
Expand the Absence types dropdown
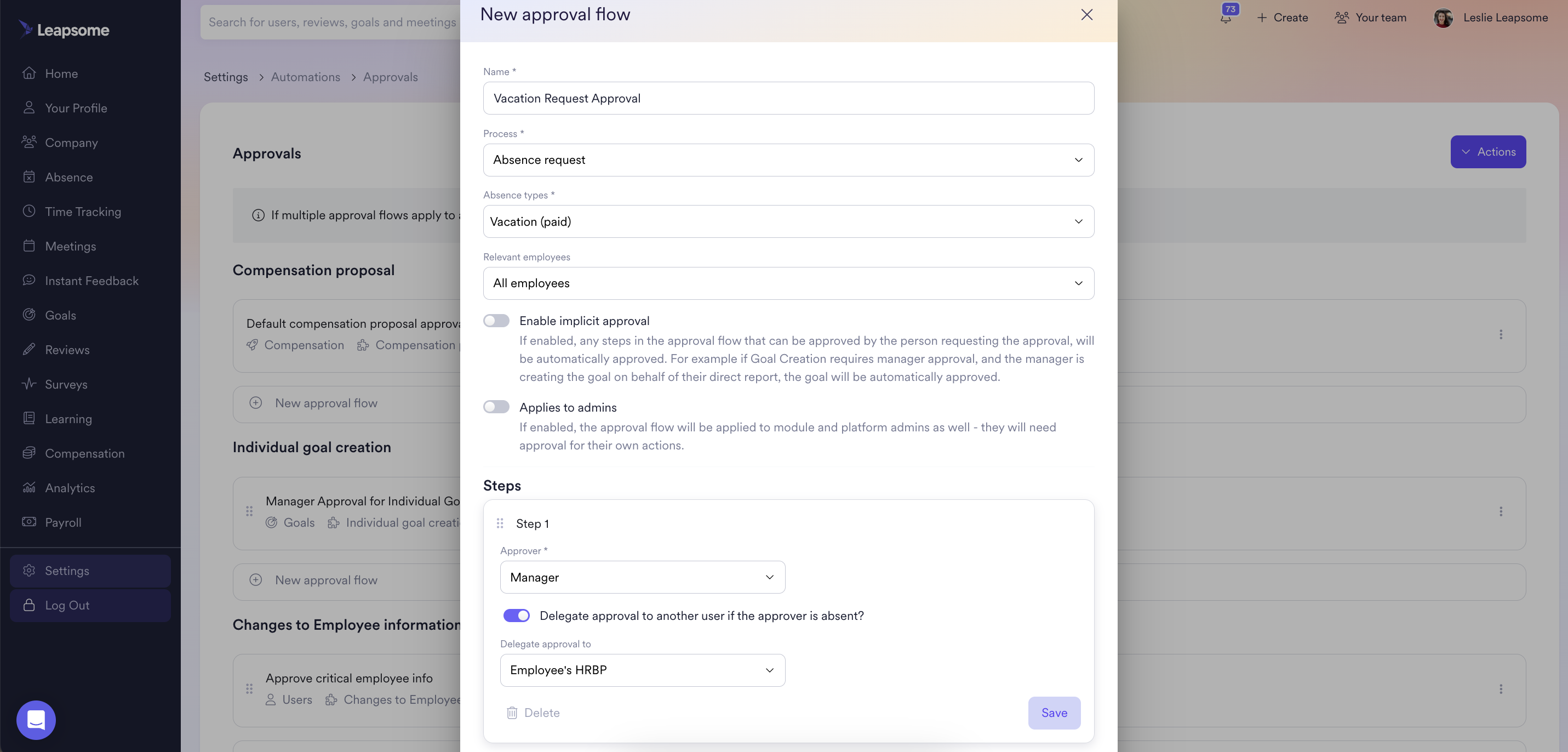click(x=788, y=221)
